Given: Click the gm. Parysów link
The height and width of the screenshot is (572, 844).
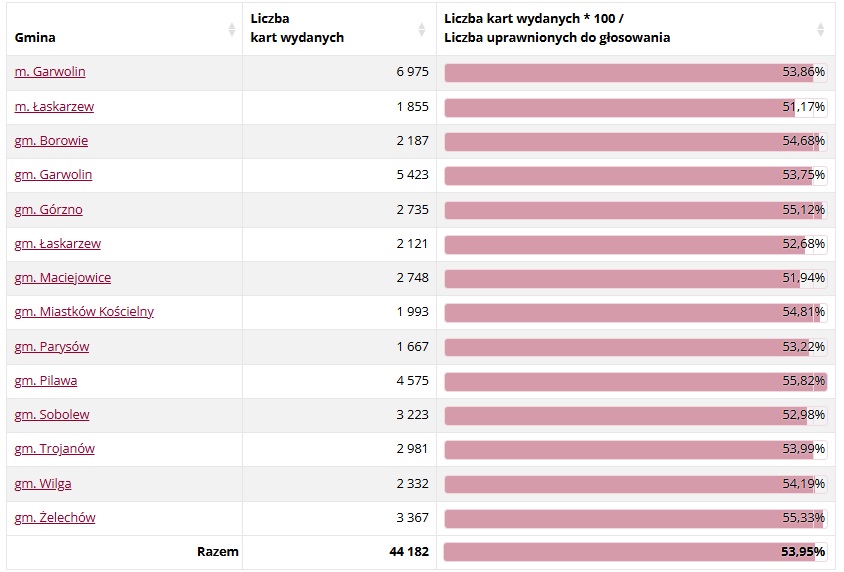Looking at the screenshot, I should [52, 346].
